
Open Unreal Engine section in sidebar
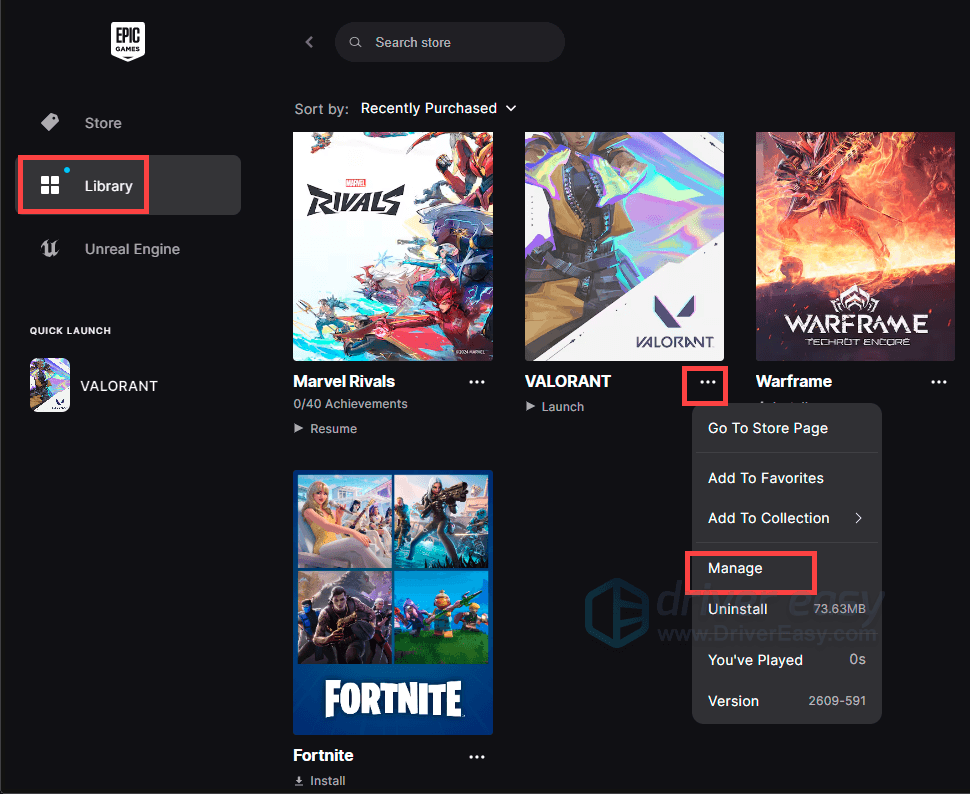pos(131,249)
